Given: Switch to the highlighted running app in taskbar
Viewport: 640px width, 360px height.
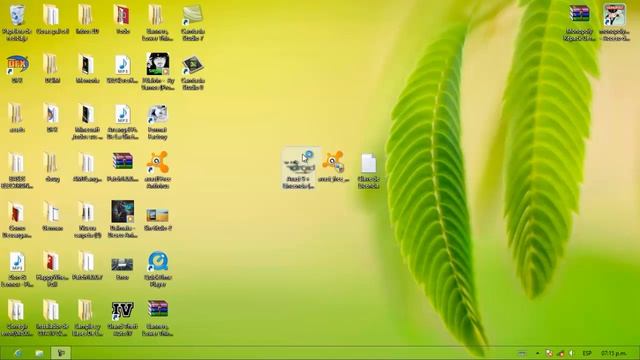Looking at the screenshot, I should (x=61, y=353).
